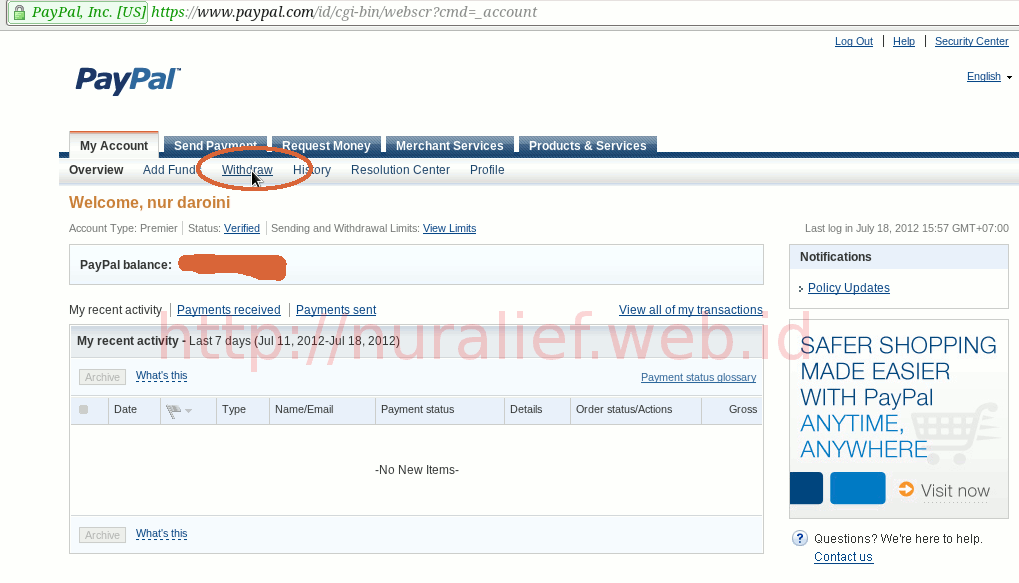Click the browser address bar URL

coord(344,12)
